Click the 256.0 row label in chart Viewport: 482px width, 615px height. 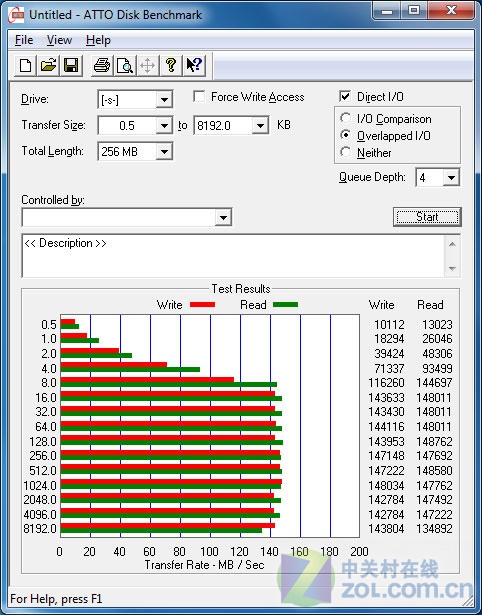43,455
